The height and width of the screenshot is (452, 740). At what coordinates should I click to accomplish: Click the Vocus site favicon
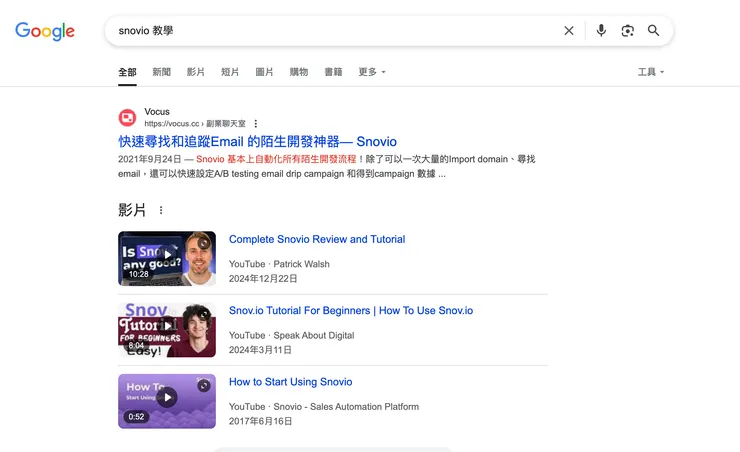127,117
